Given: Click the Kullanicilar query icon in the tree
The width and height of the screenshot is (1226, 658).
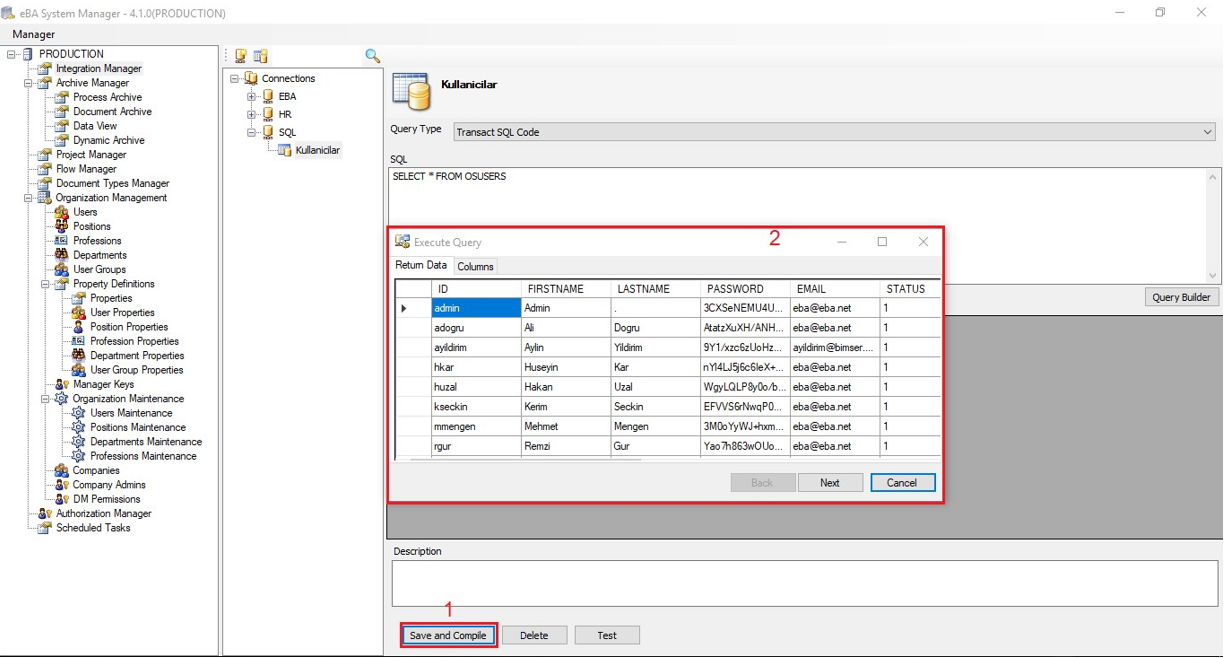Looking at the screenshot, I should click(285, 150).
